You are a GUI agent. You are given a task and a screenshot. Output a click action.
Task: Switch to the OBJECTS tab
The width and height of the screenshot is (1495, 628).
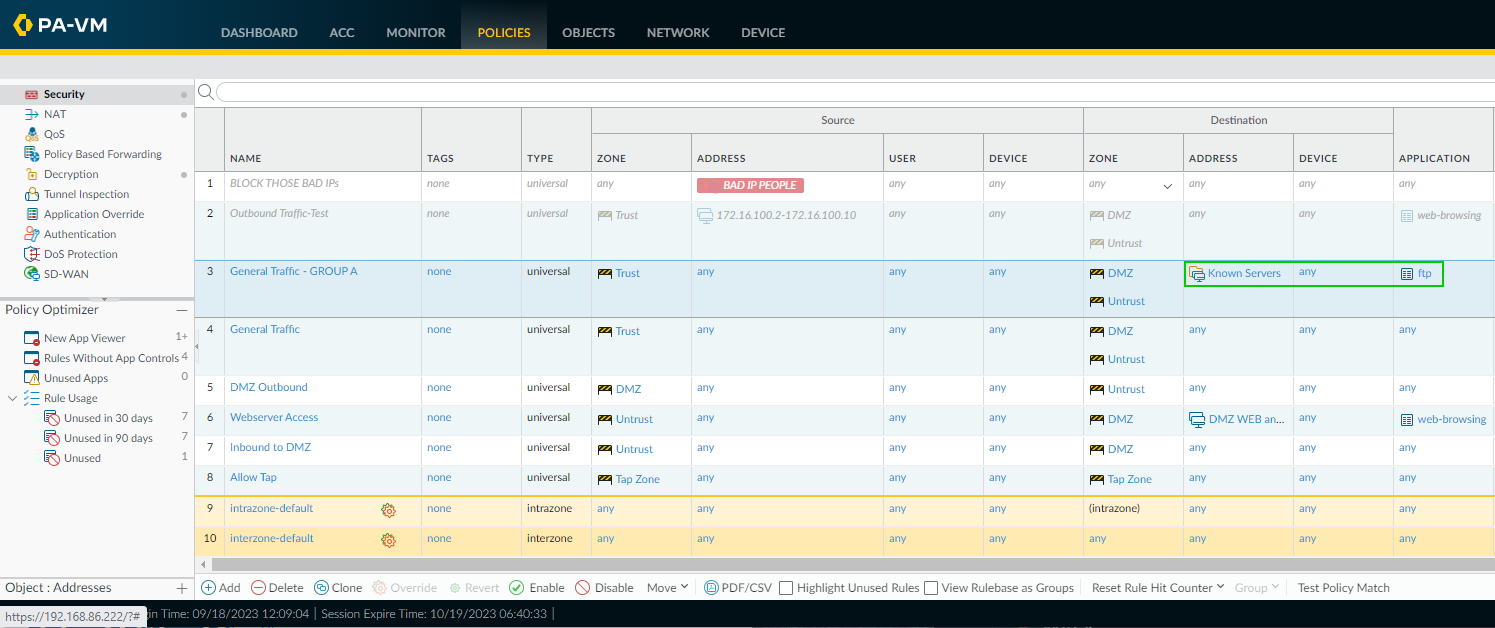(x=588, y=32)
